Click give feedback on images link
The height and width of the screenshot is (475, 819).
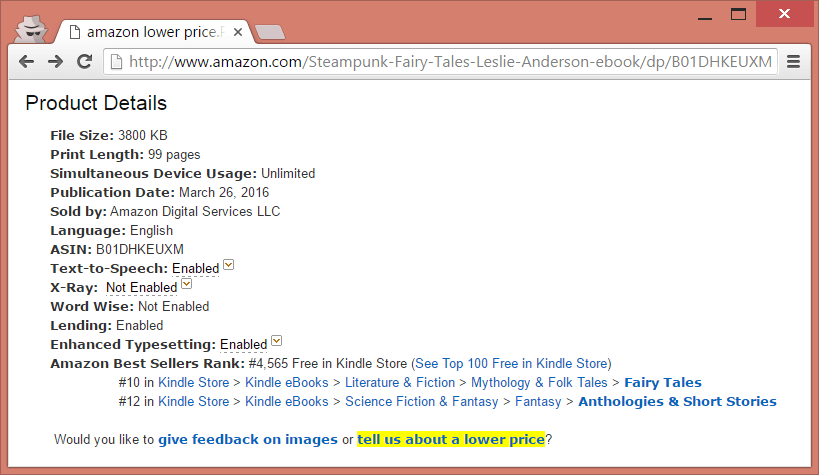coord(248,439)
